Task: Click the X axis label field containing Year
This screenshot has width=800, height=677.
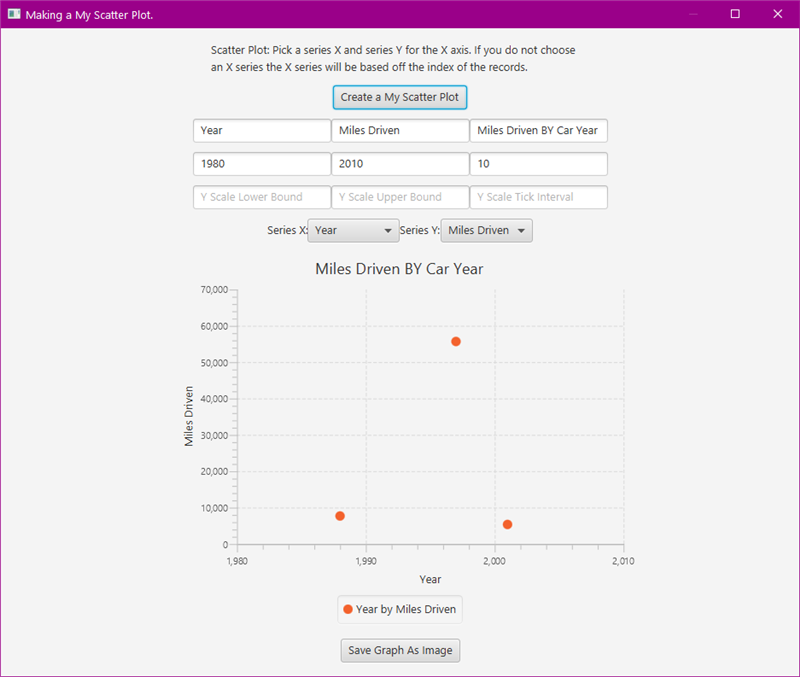Action: point(261,131)
